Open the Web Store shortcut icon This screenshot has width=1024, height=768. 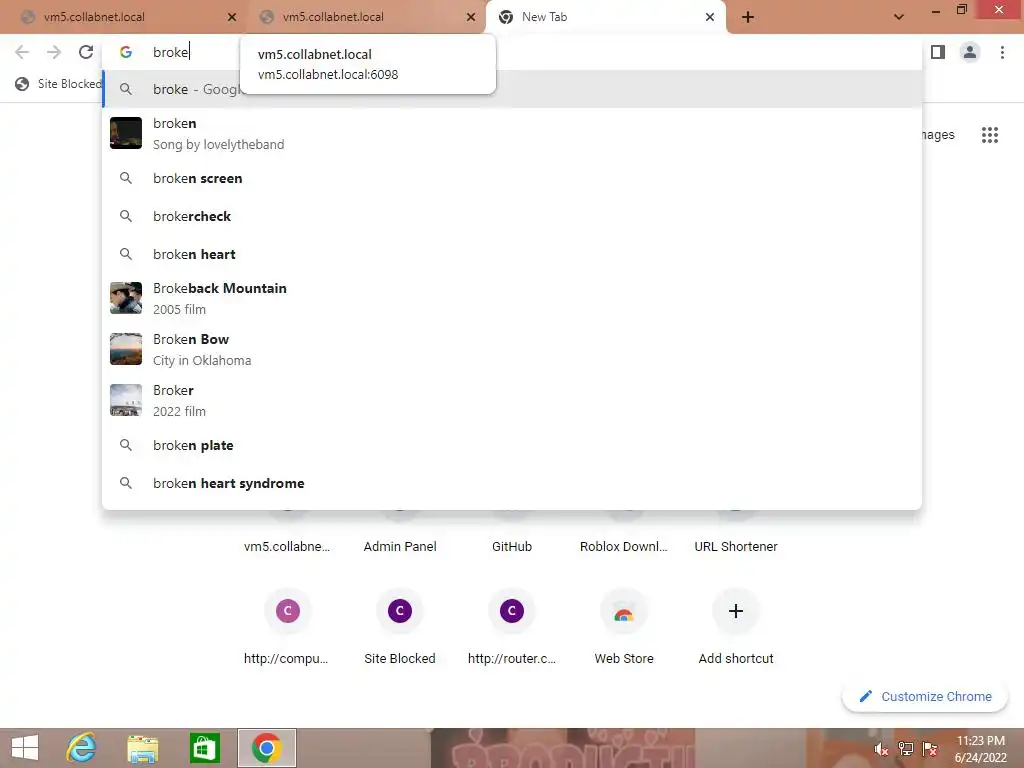click(x=624, y=611)
